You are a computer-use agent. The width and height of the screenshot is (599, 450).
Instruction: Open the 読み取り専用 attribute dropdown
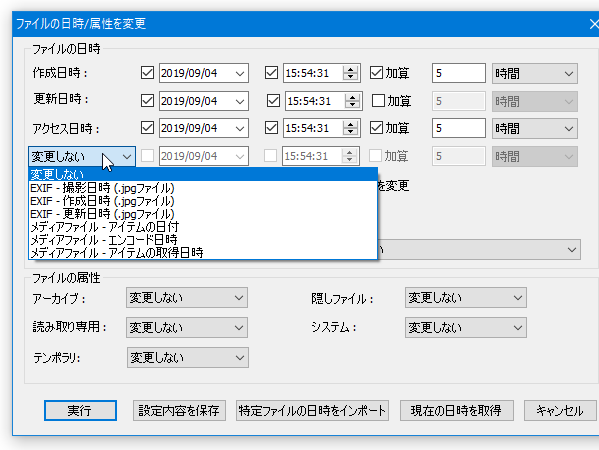point(187,327)
